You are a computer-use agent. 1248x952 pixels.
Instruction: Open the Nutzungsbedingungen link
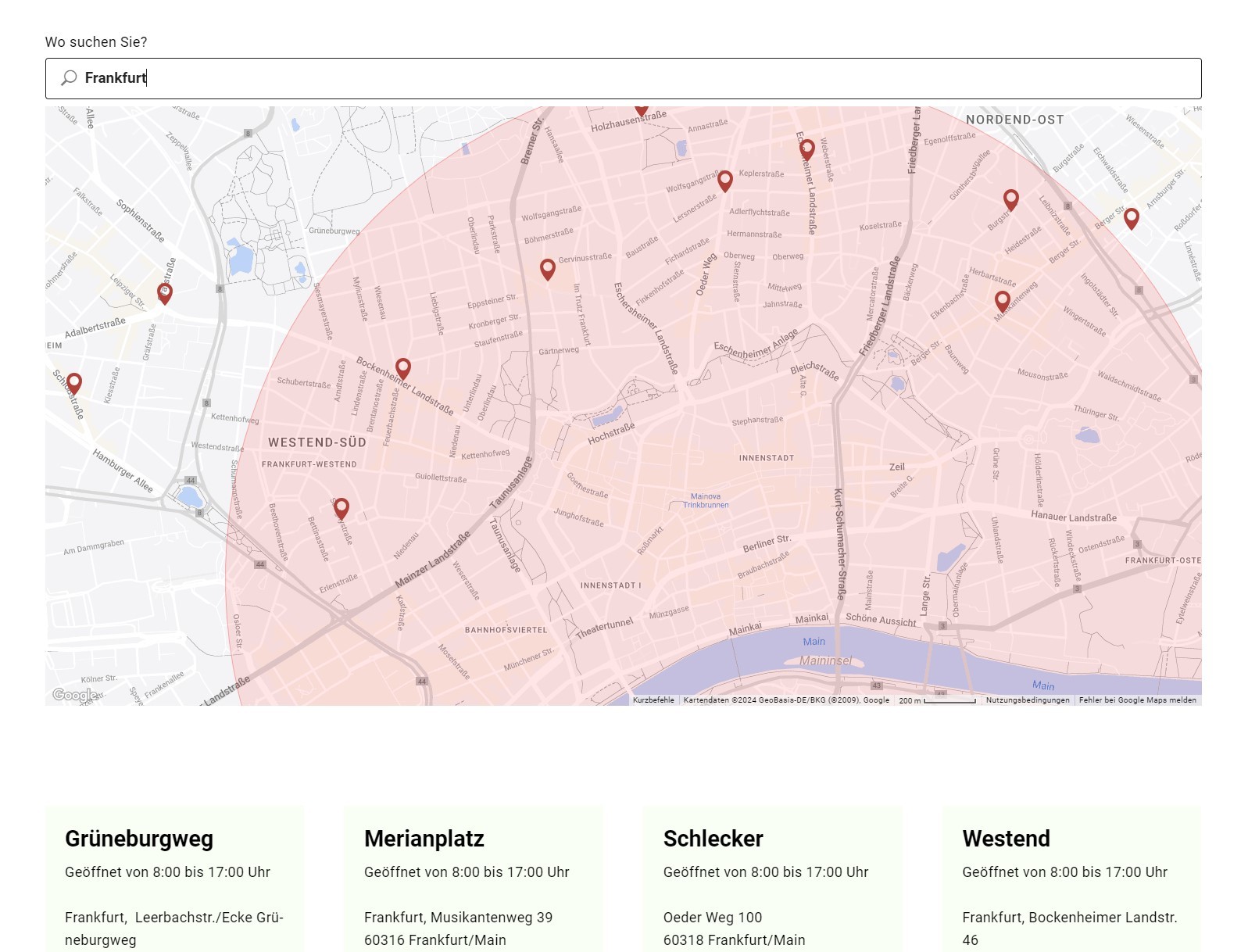click(x=1028, y=700)
